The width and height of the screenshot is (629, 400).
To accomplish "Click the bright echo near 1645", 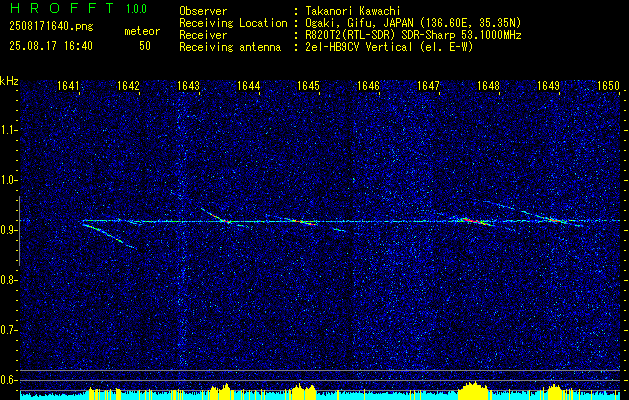I will [306, 221].
